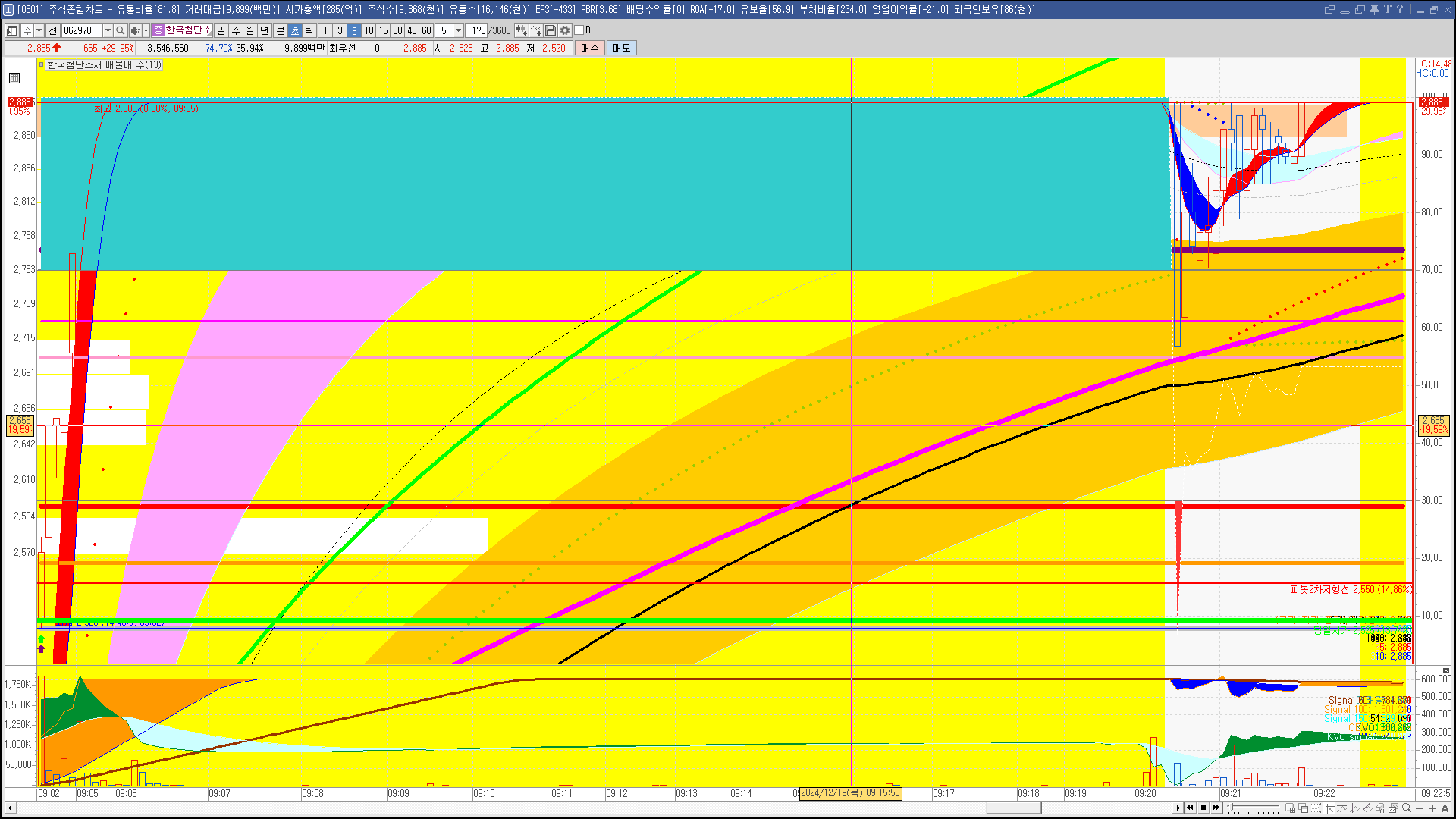Click the data table grid icon at chart left
1456x819 pixels.
coord(14,78)
